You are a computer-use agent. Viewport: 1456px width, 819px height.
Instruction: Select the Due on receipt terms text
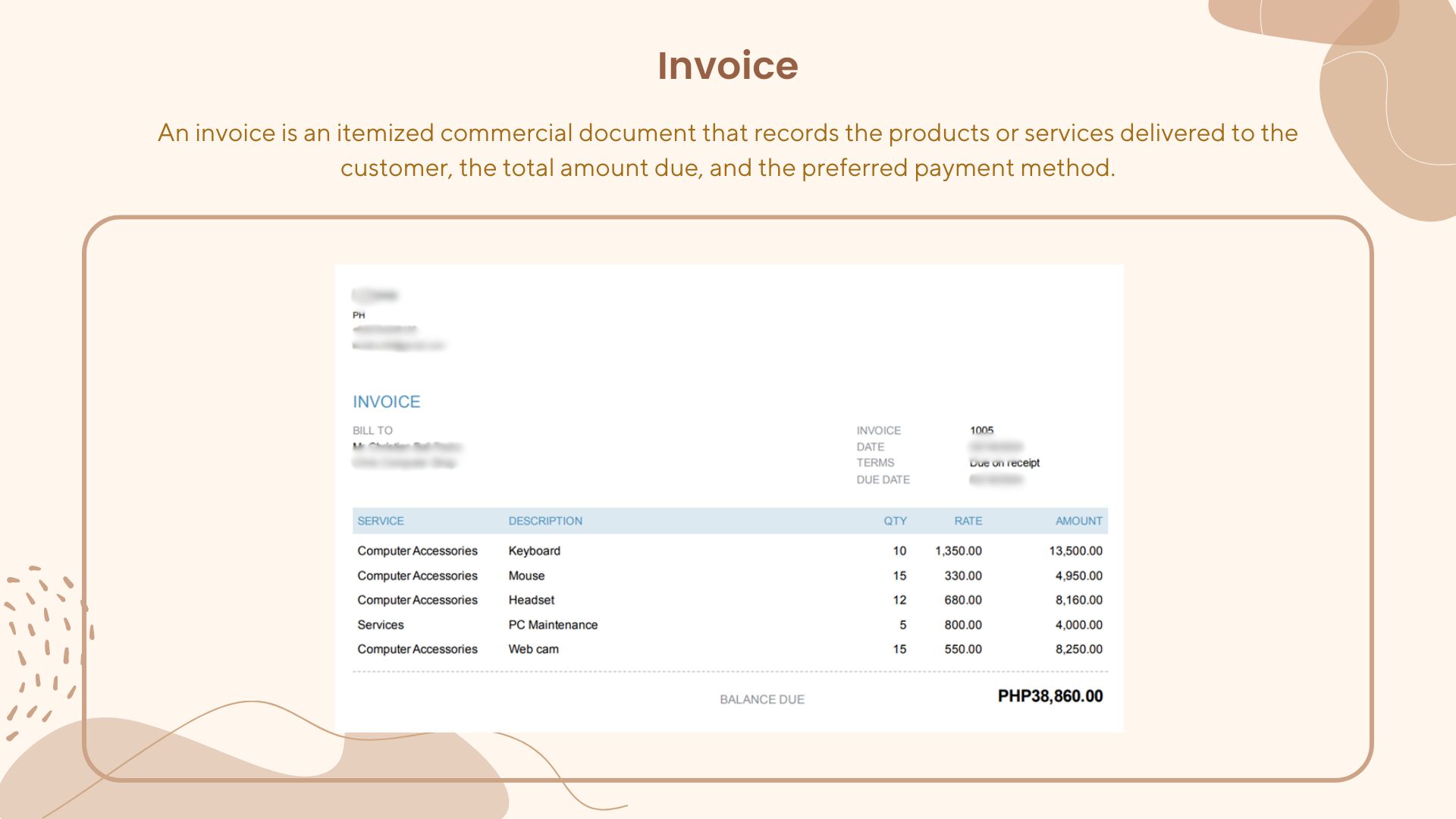click(x=1004, y=463)
